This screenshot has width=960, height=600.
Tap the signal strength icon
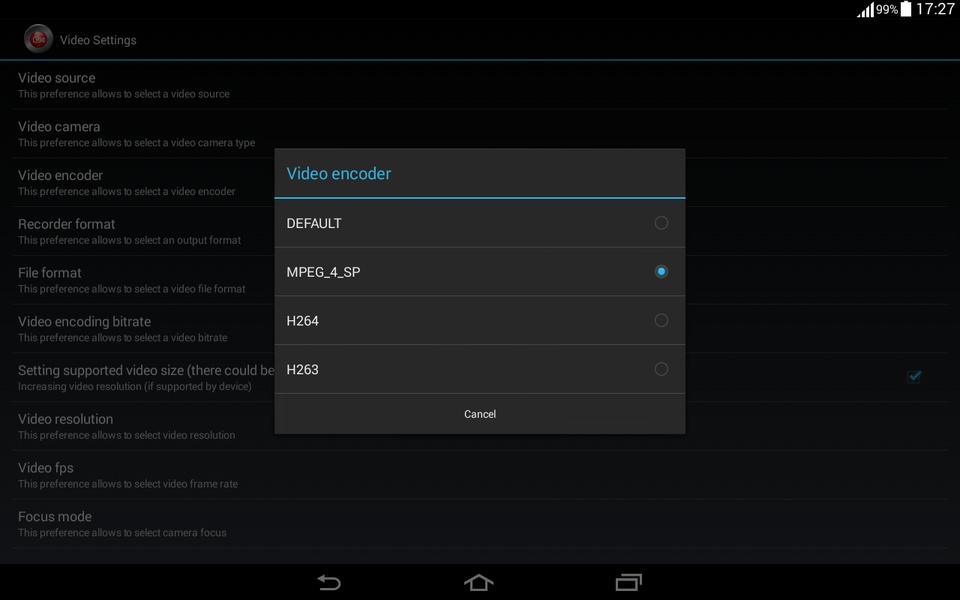click(x=865, y=9)
